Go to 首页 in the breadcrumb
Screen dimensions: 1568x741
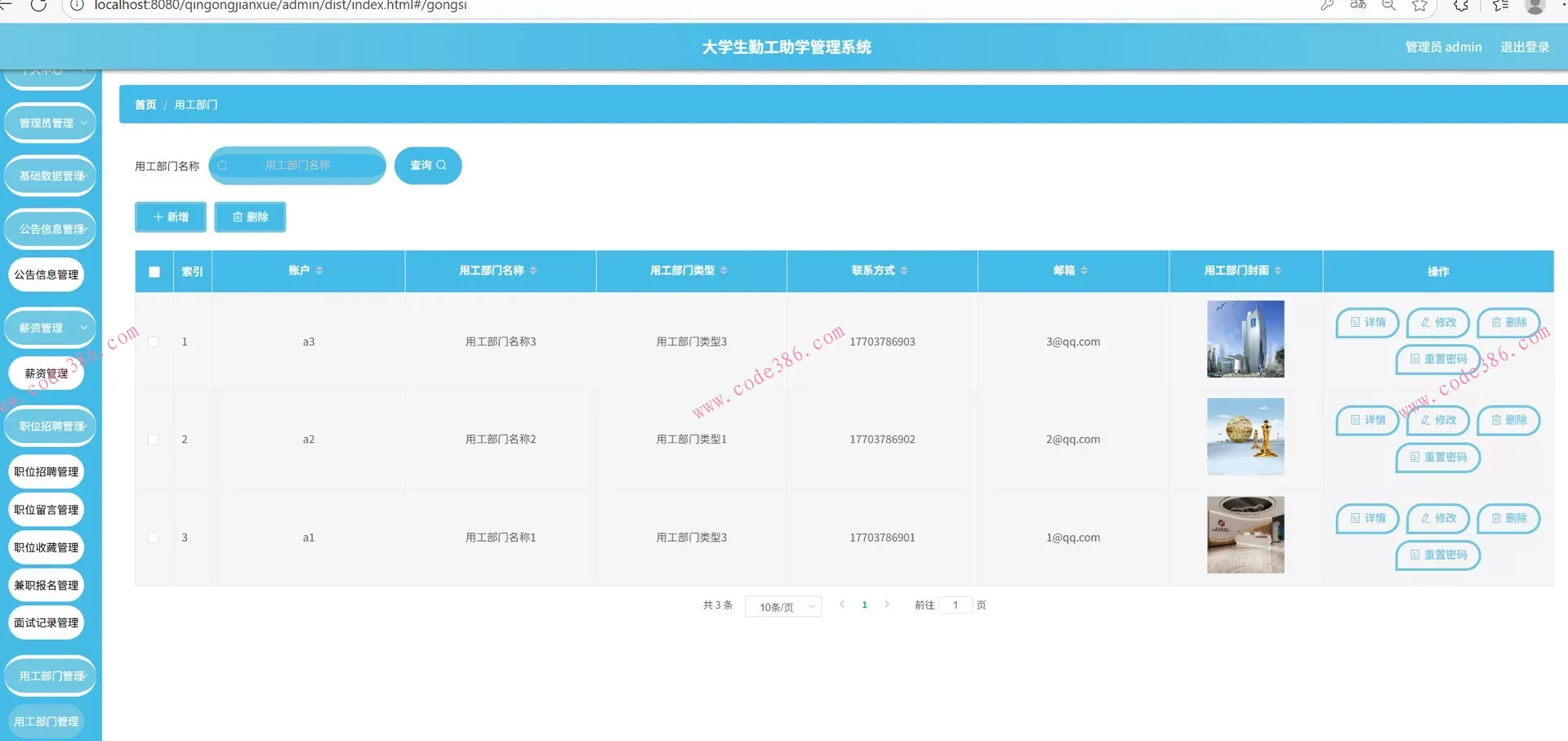click(x=145, y=105)
